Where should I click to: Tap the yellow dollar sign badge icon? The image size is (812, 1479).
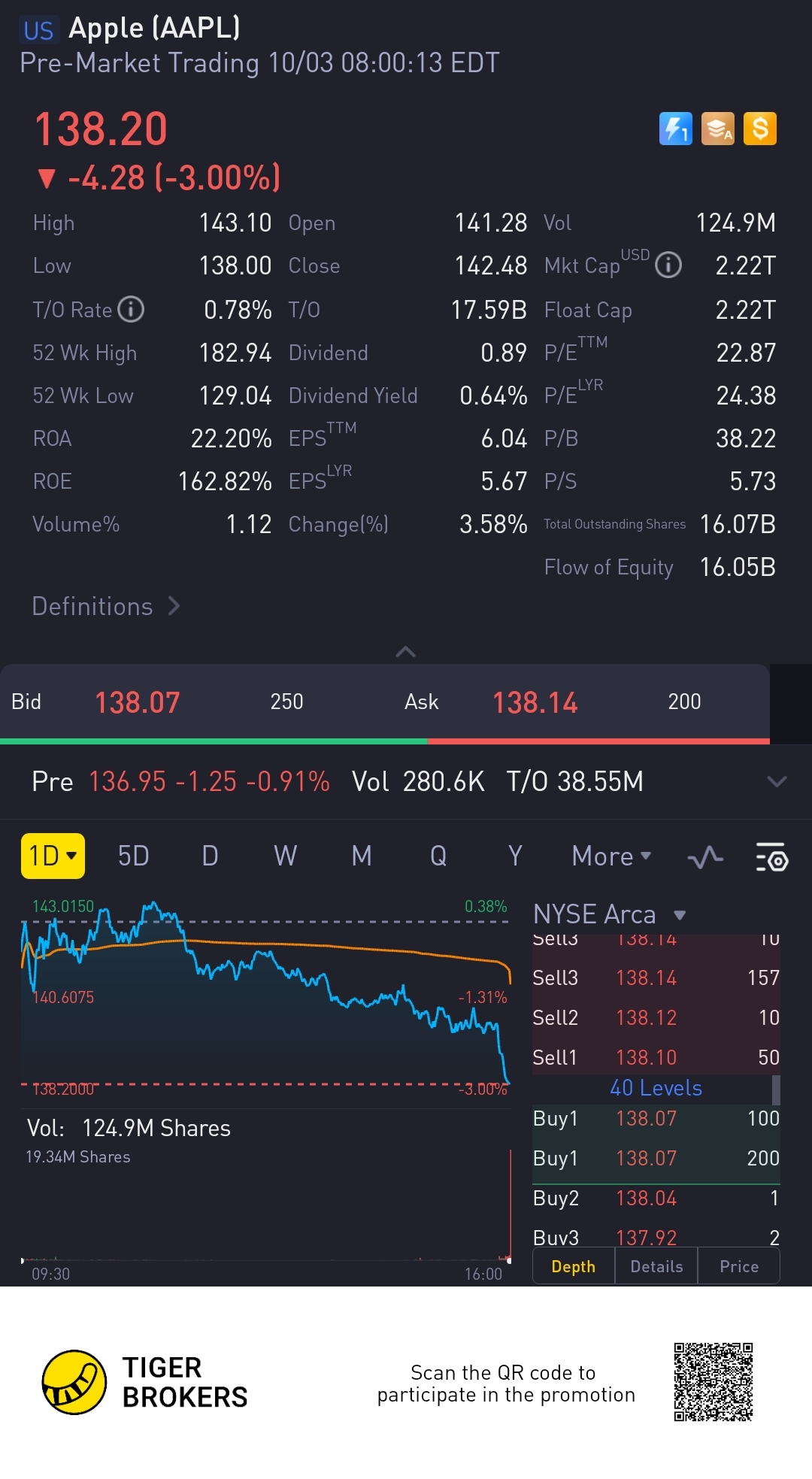click(759, 129)
